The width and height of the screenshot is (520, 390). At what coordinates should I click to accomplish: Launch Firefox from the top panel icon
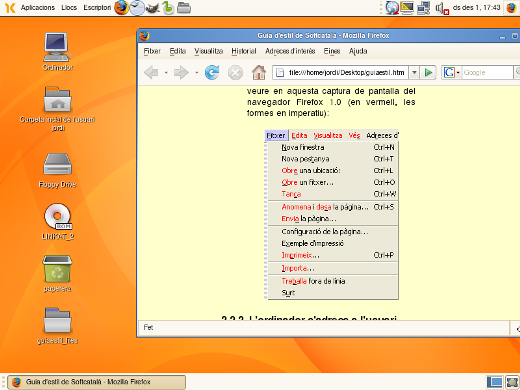(121, 7)
